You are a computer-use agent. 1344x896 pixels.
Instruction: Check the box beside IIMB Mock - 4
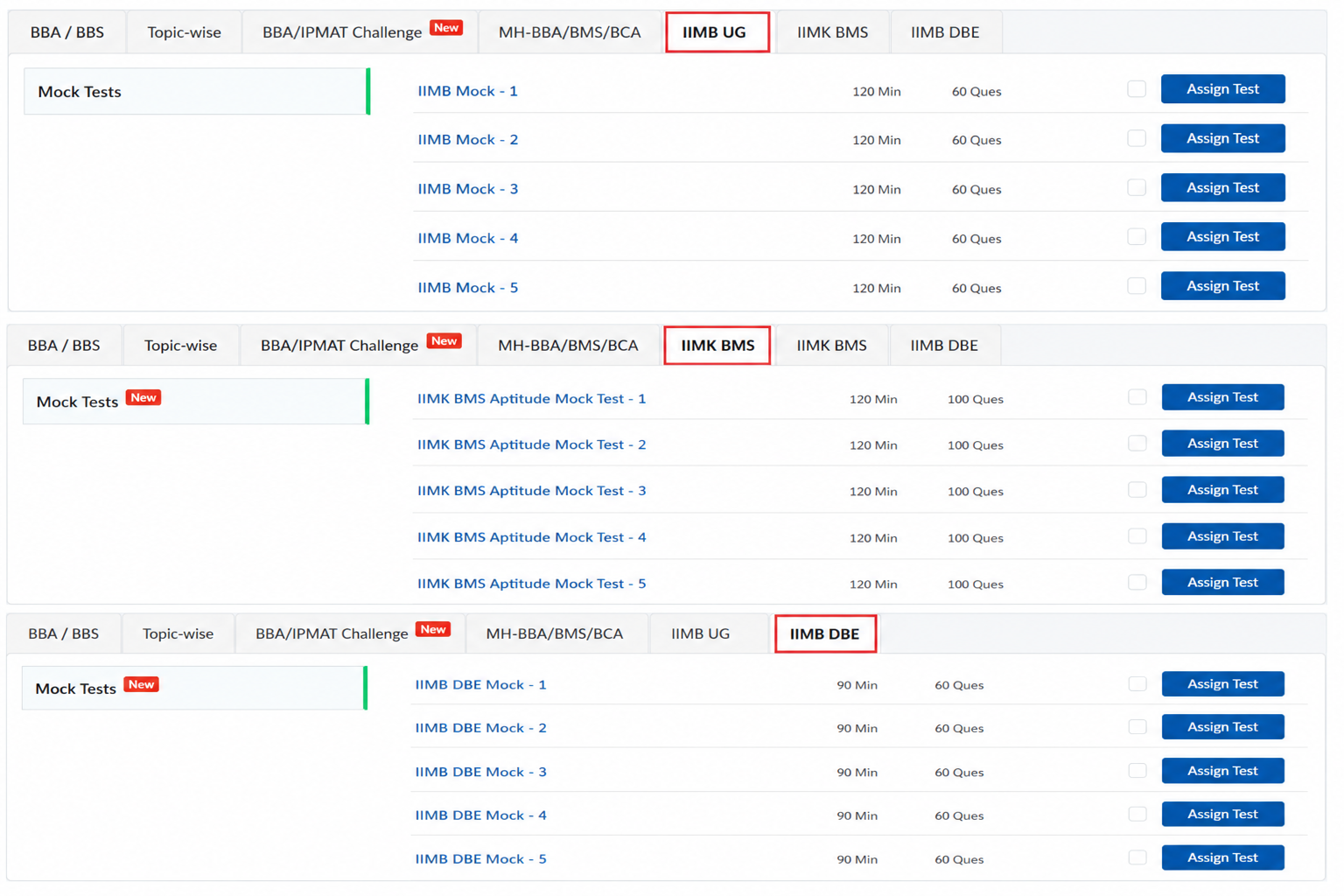point(1137,236)
